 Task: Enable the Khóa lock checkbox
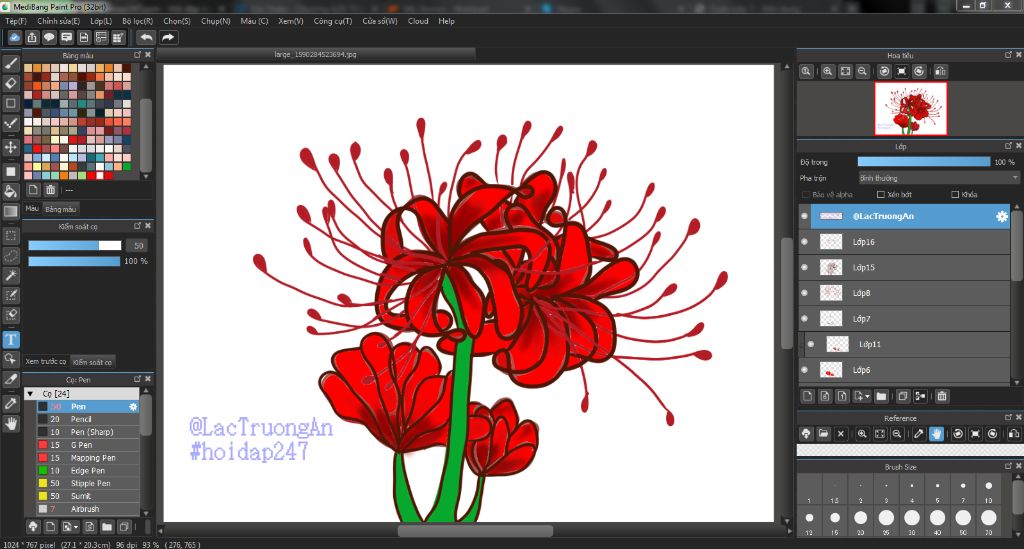[x=955, y=195]
